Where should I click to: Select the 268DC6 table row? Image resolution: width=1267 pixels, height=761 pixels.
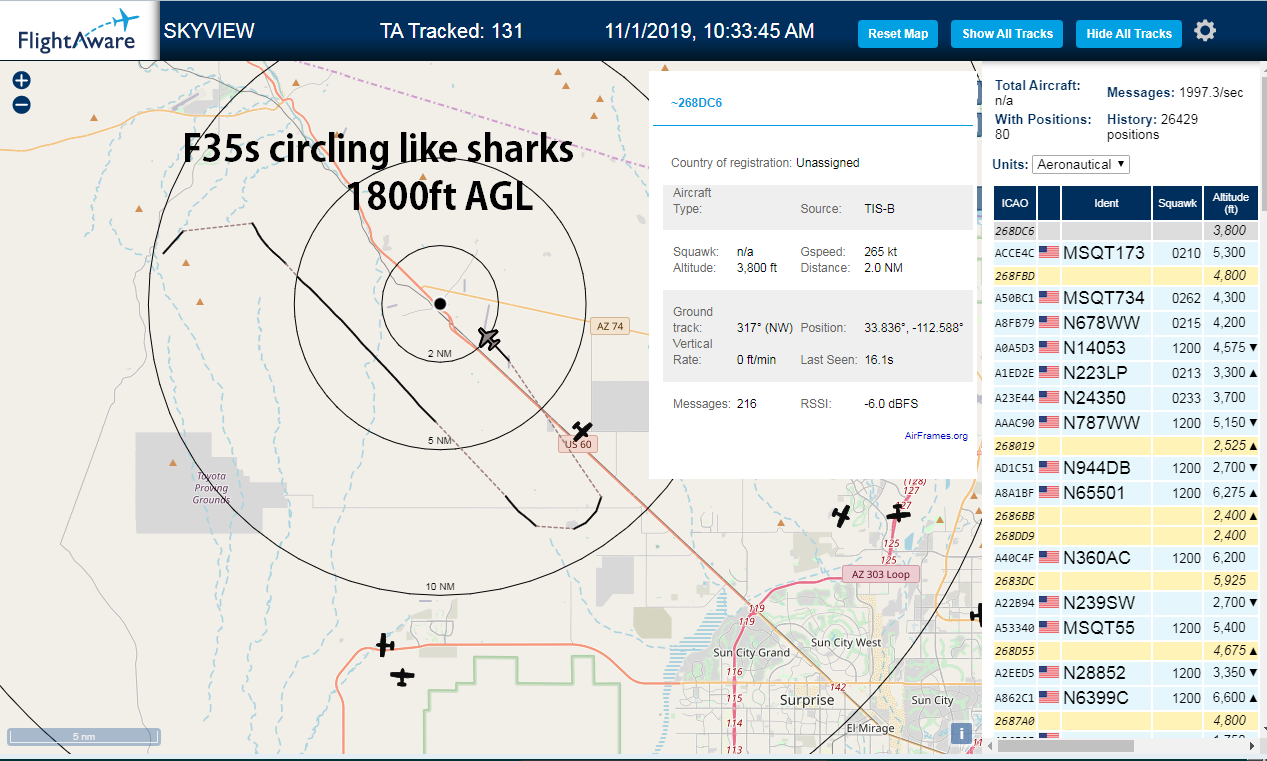pyautogui.click(x=1126, y=231)
